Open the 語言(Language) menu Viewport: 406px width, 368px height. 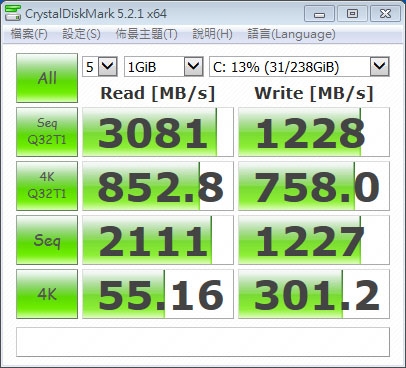point(291,34)
